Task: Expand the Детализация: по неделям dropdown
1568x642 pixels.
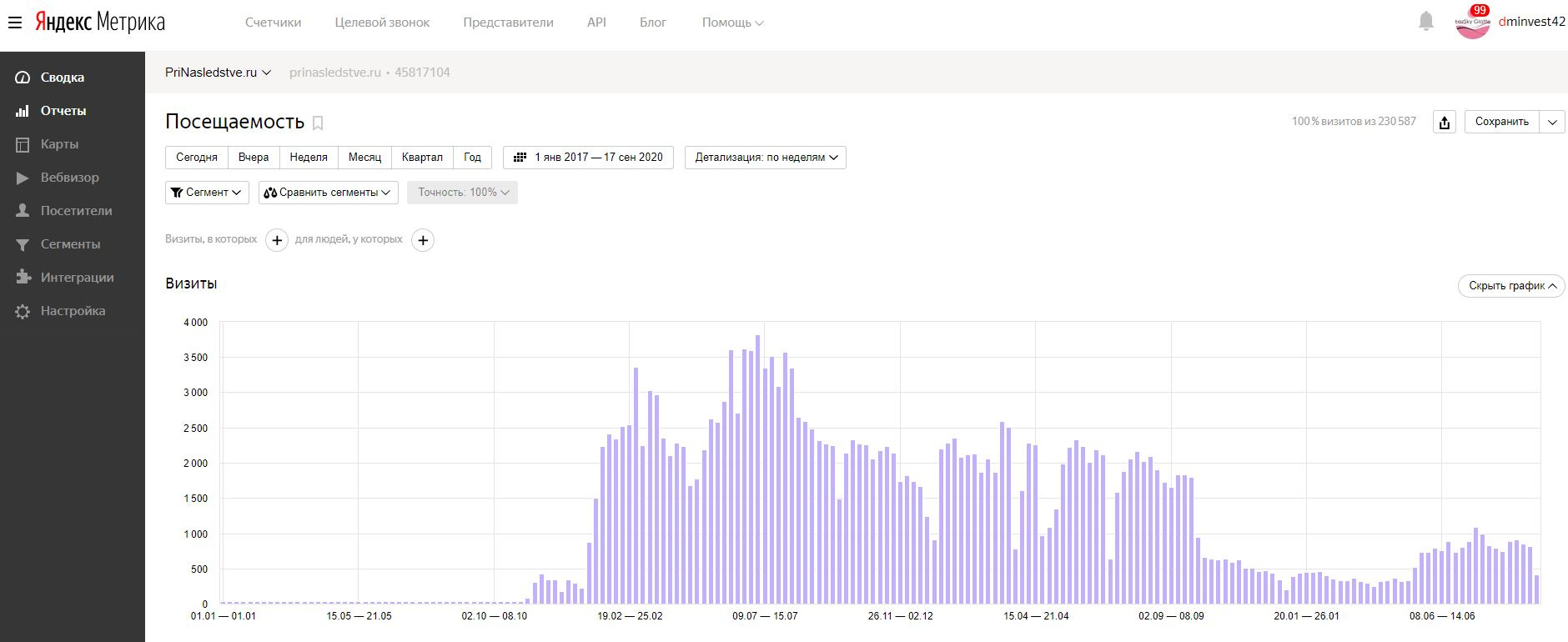Action: (x=765, y=158)
